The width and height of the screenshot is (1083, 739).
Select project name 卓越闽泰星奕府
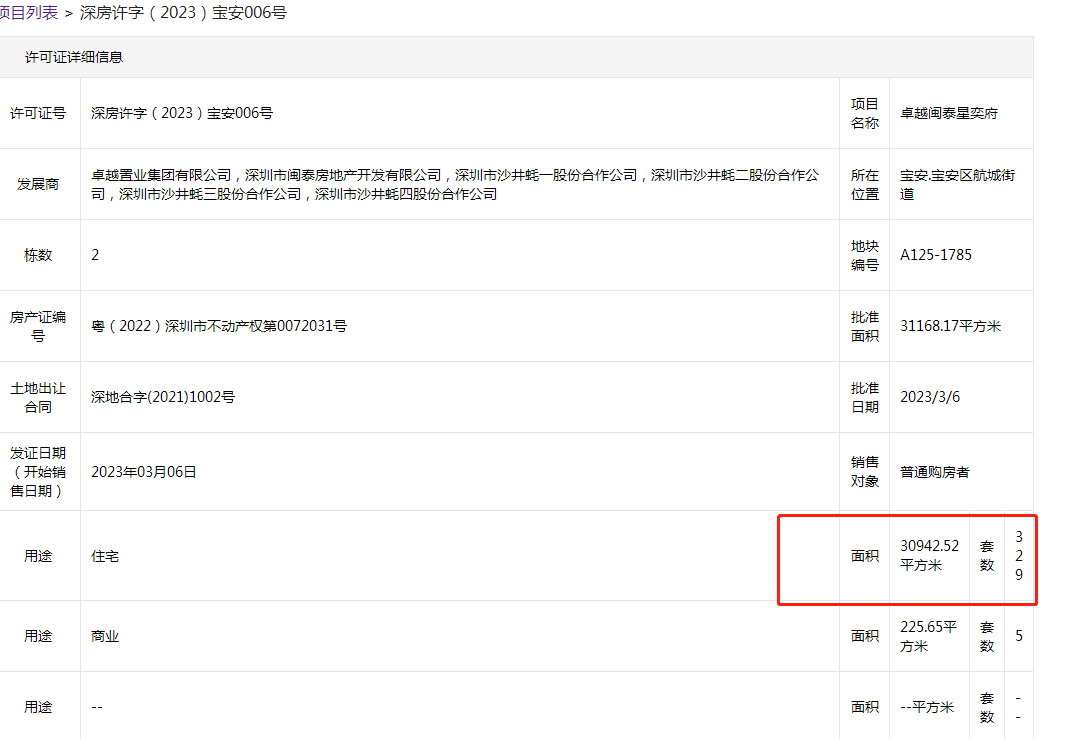coord(948,113)
